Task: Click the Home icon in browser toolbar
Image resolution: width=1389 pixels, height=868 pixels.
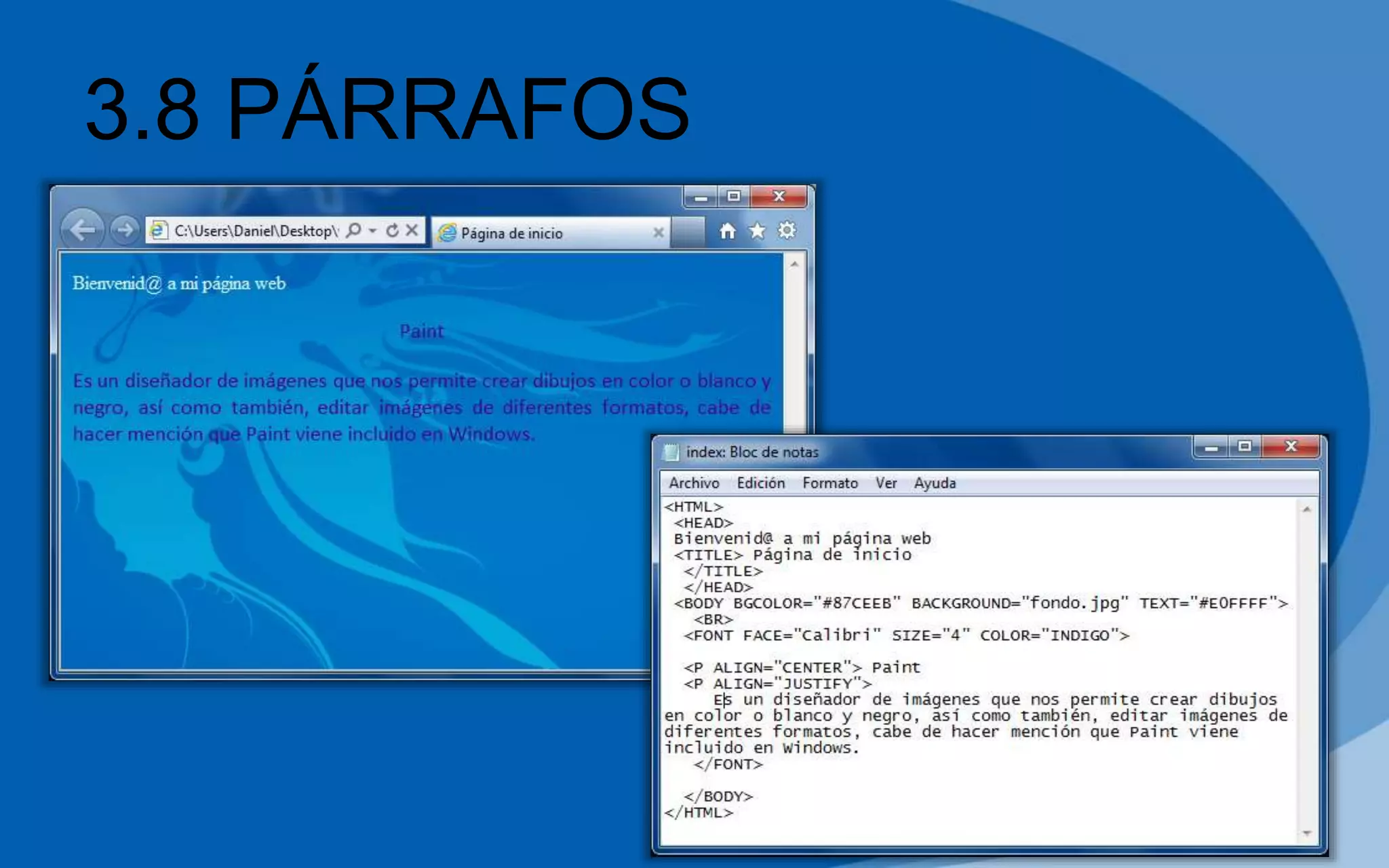Action: (x=727, y=231)
